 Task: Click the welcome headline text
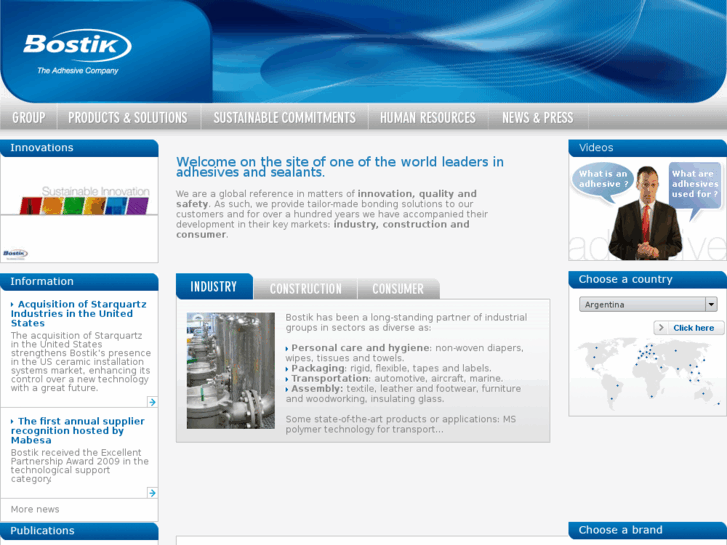(x=340, y=167)
